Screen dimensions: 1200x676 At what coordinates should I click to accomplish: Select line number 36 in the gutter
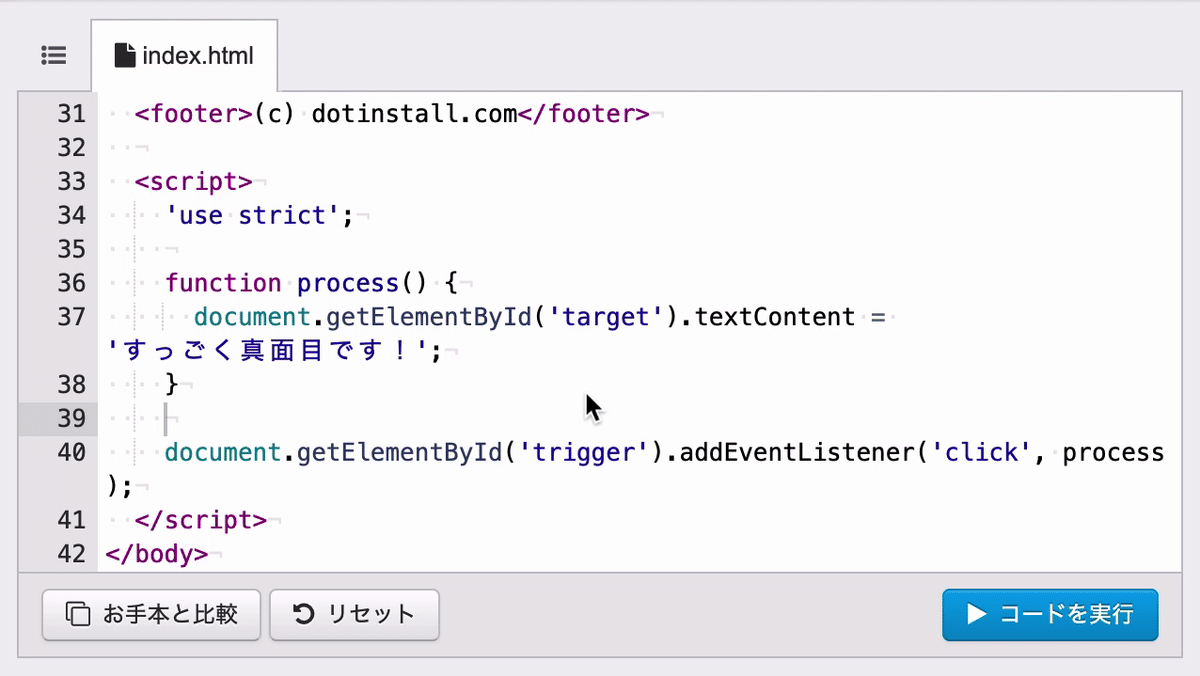(x=71, y=283)
